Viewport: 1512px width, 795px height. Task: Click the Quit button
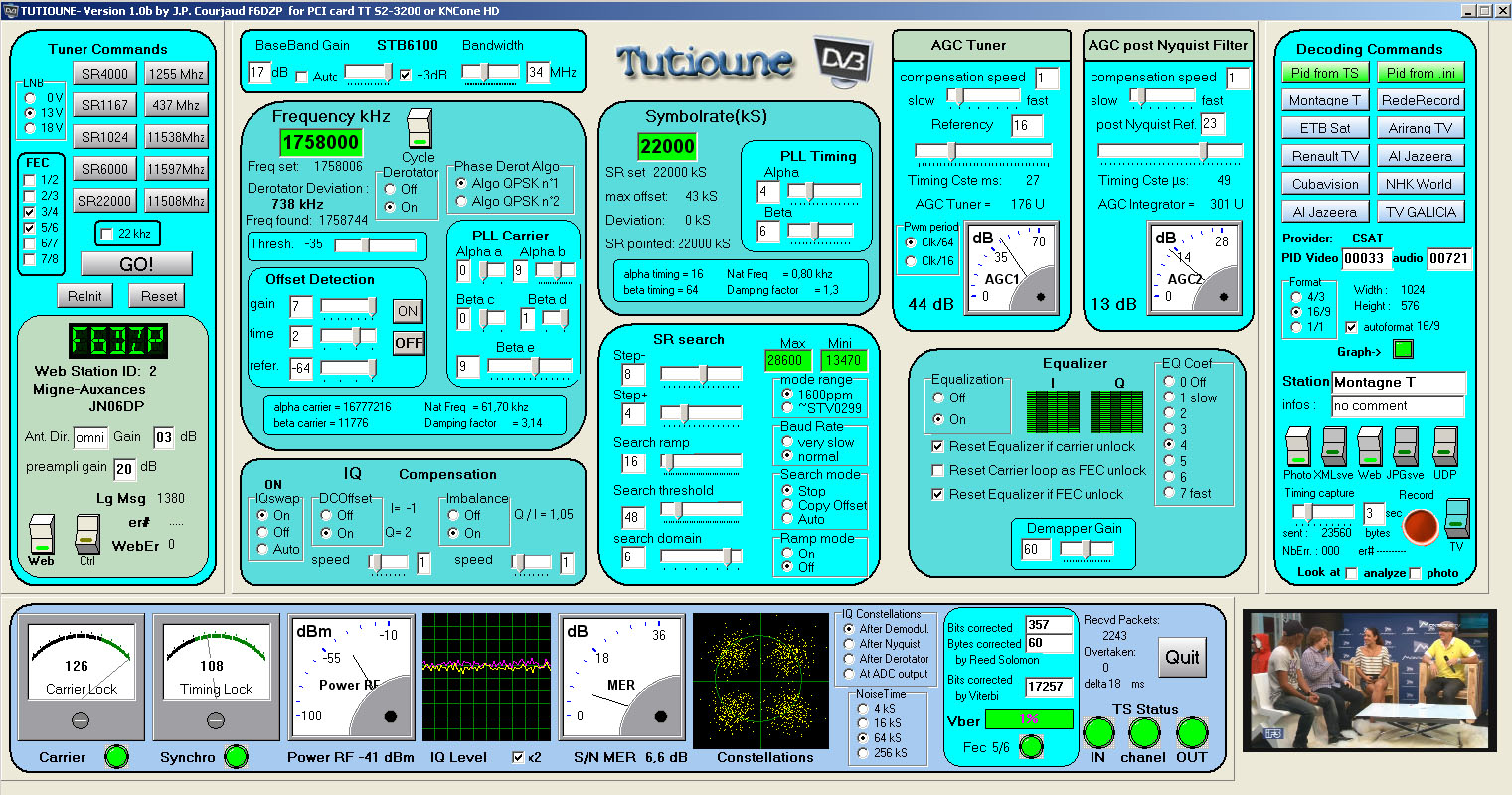click(1182, 657)
